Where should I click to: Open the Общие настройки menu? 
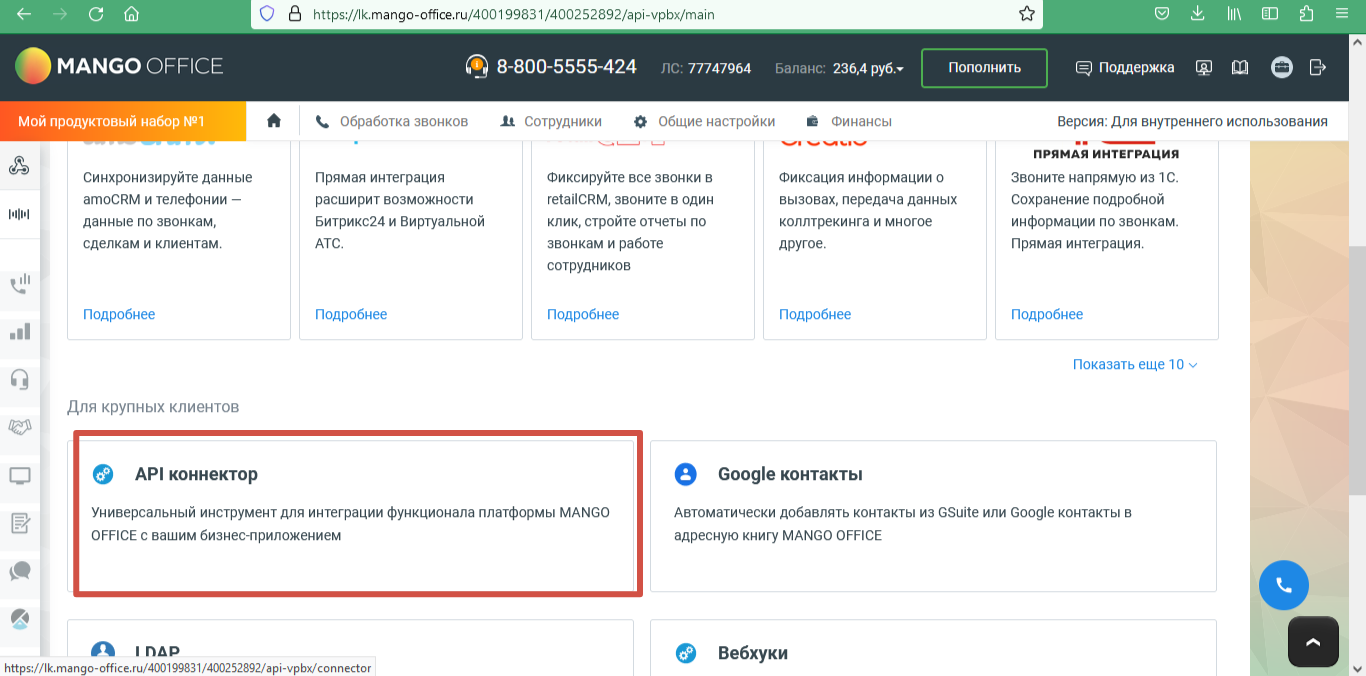tap(705, 121)
